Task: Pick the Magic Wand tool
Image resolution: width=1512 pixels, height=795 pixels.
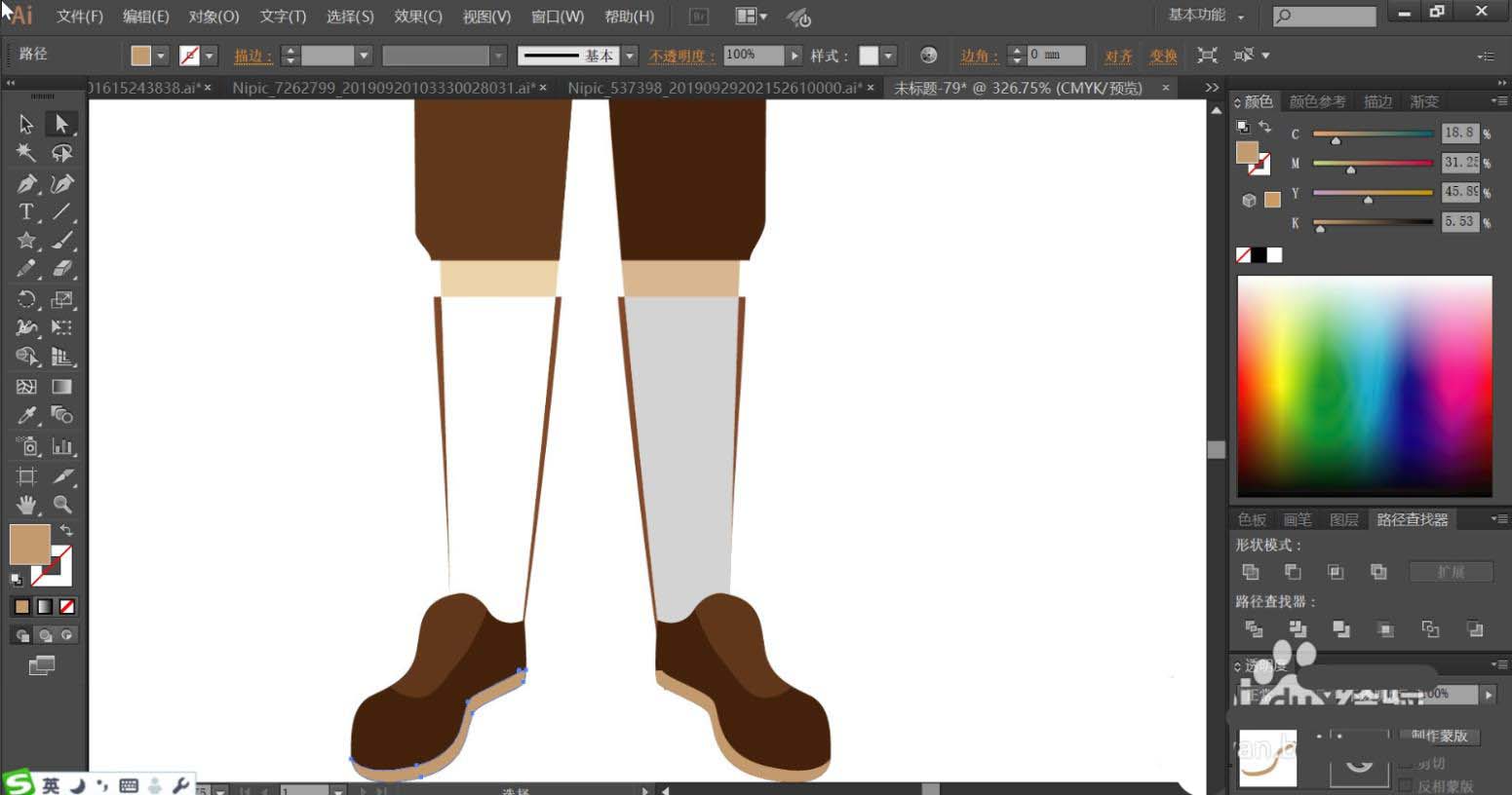Action: tap(26, 153)
